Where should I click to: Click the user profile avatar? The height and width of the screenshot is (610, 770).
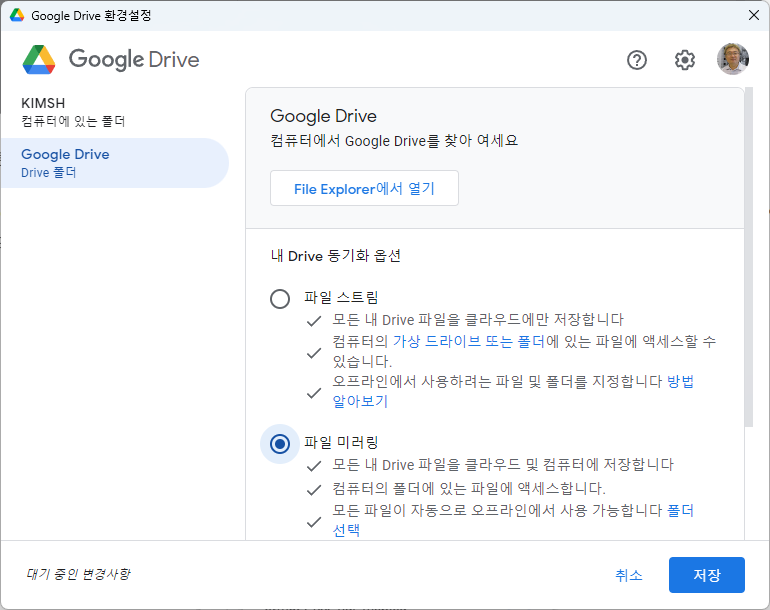click(732, 60)
